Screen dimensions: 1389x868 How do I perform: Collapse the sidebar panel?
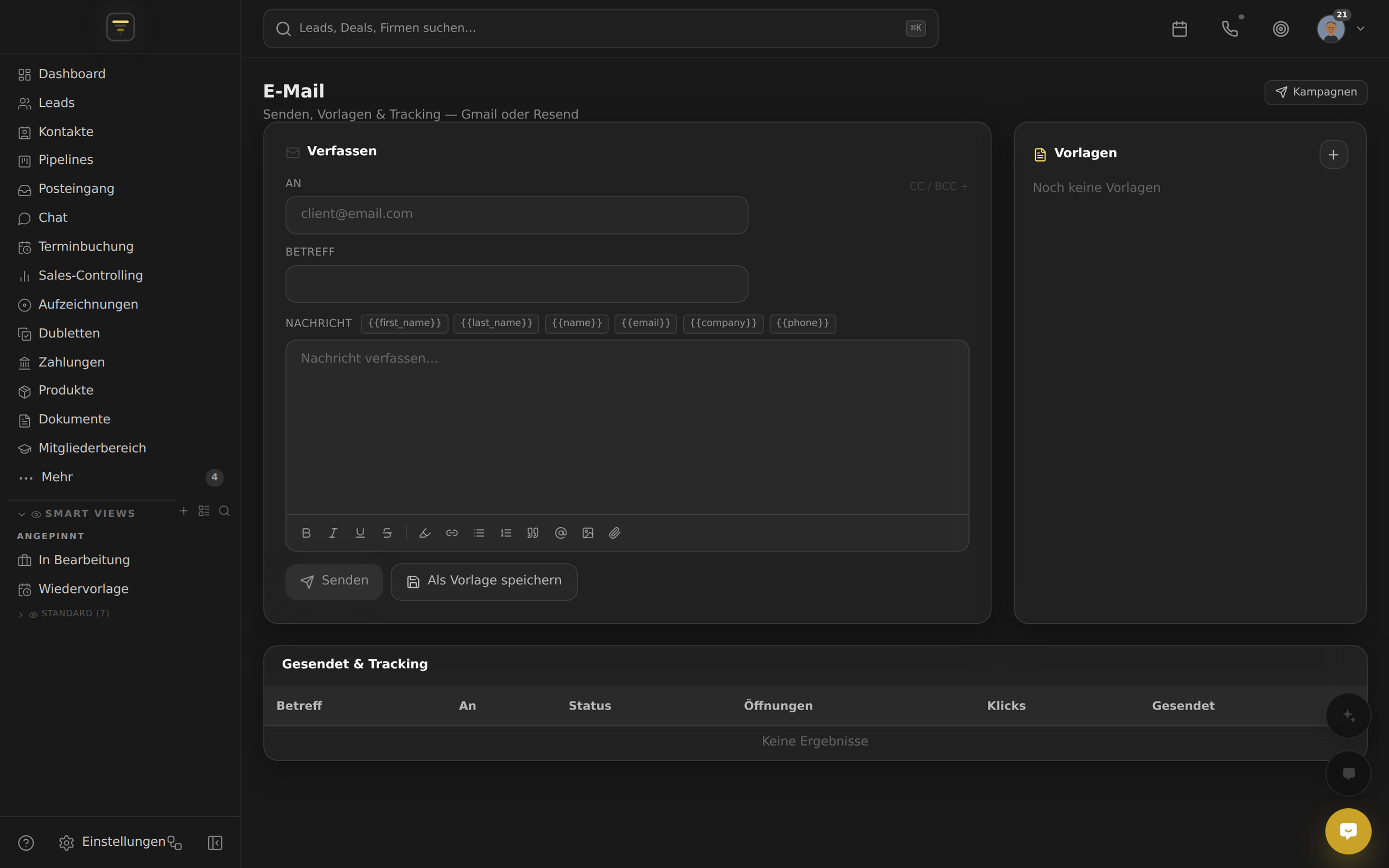pos(215,843)
